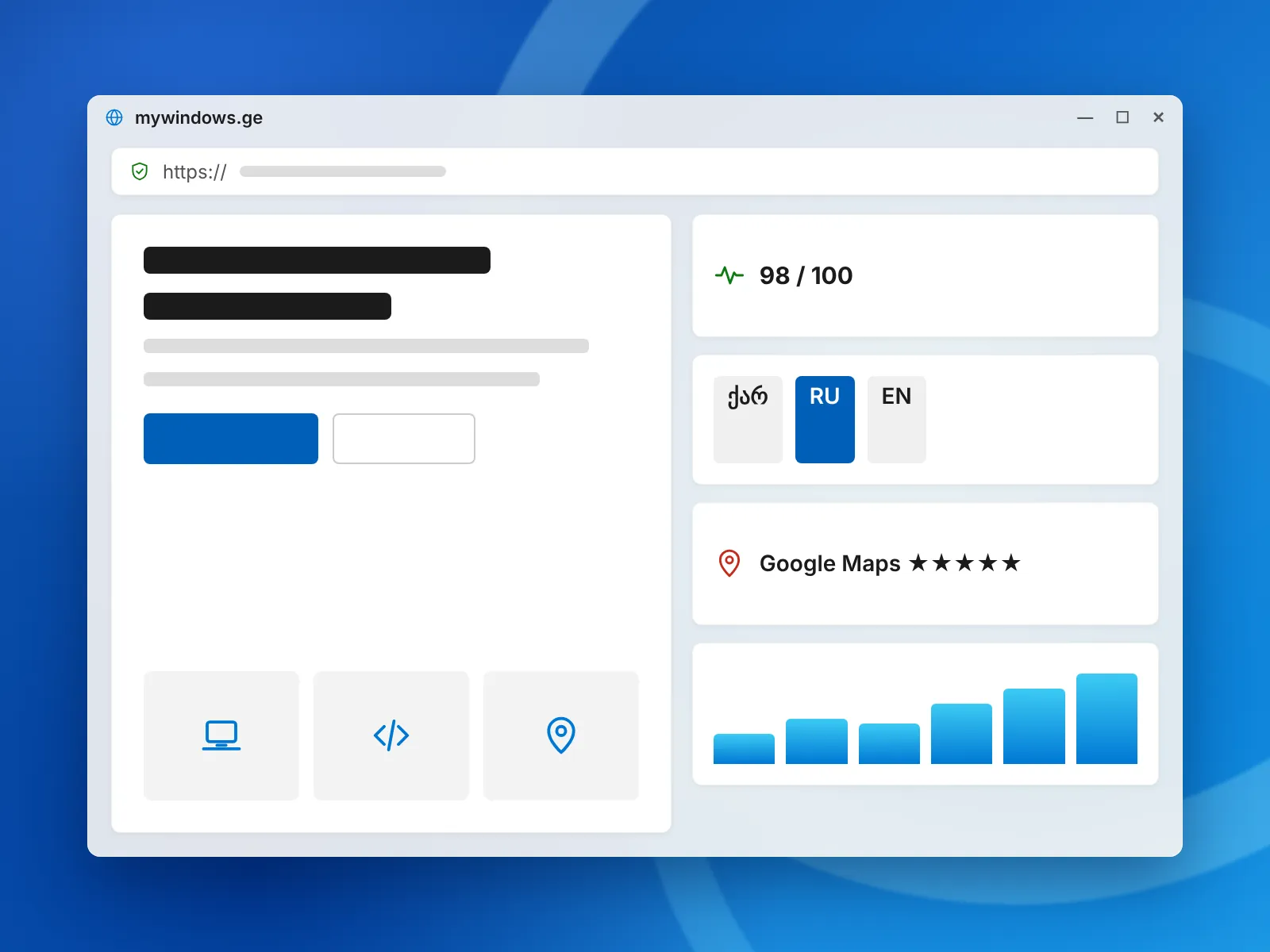The height and width of the screenshot is (952, 1270).
Task: Click the white outlined secondary button
Action: [404, 439]
